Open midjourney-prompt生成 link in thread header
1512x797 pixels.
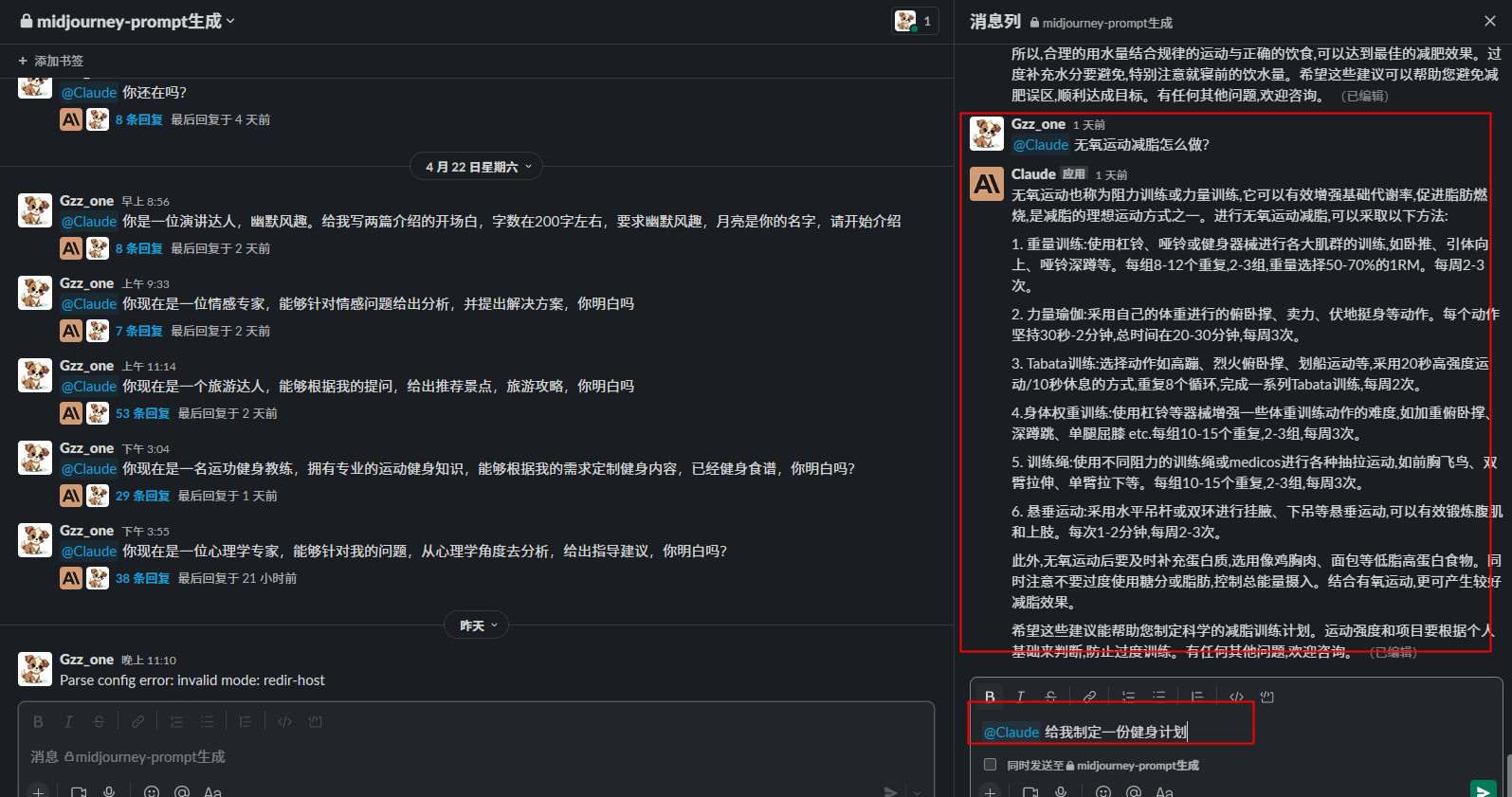tap(1101, 23)
